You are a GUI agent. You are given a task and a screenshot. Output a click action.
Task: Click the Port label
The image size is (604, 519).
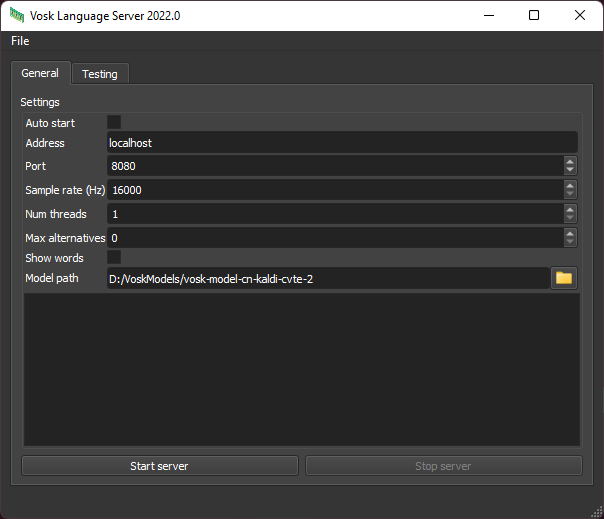(x=35, y=166)
